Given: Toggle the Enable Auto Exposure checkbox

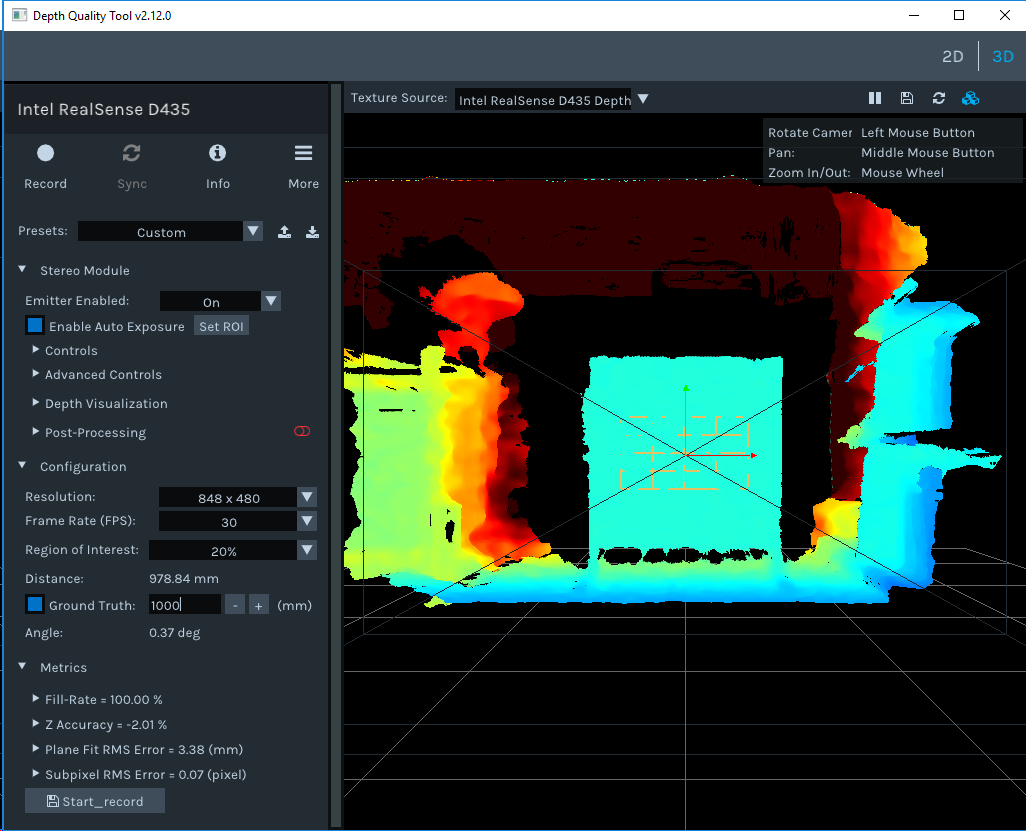Looking at the screenshot, I should [35, 325].
